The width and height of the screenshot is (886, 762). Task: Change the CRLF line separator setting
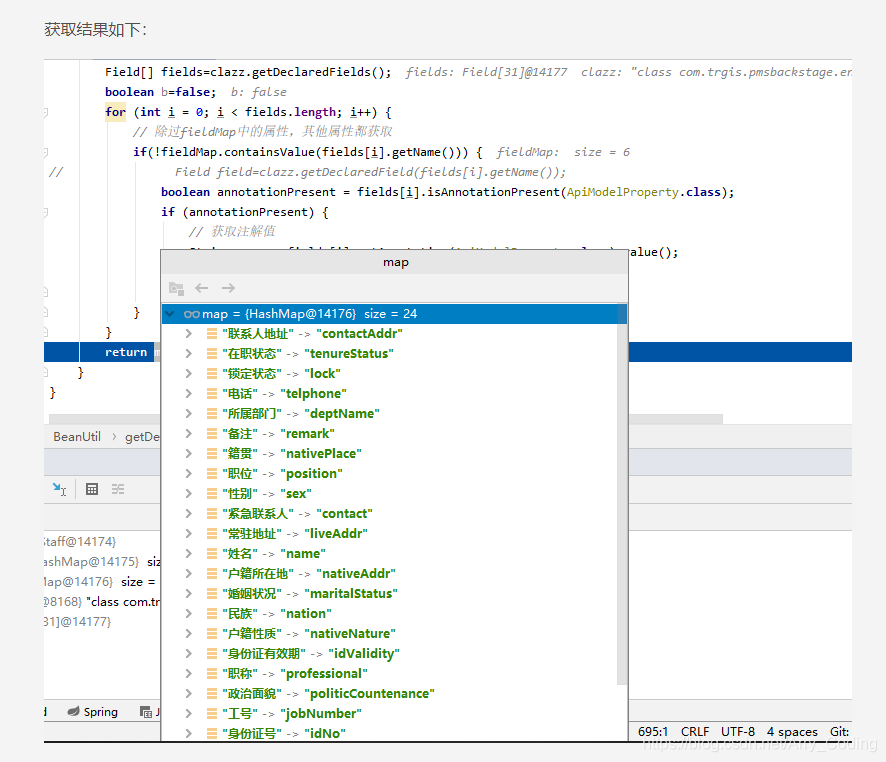(x=695, y=731)
